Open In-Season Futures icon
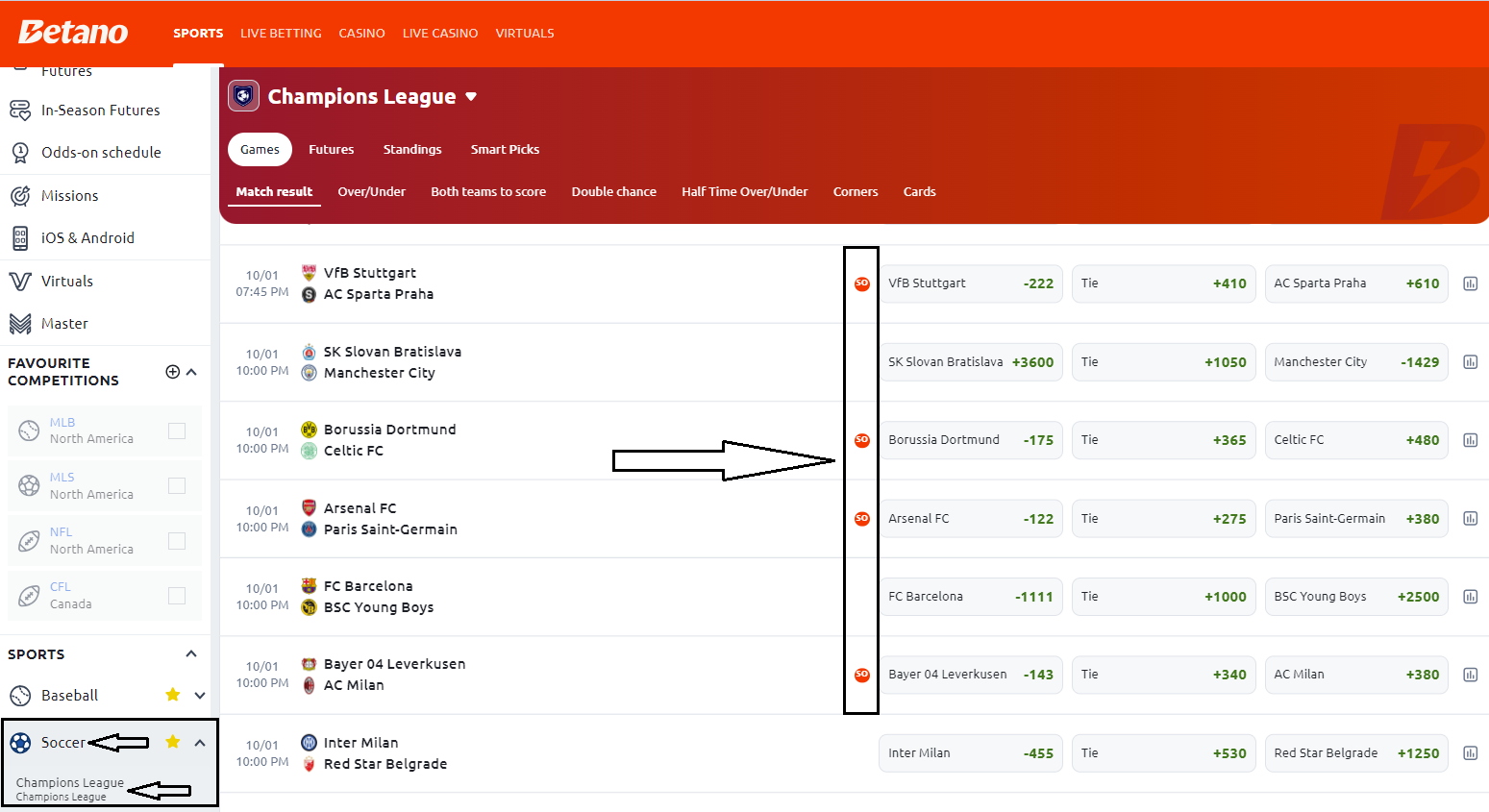The width and height of the screenshot is (1489, 812). pos(20,111)
